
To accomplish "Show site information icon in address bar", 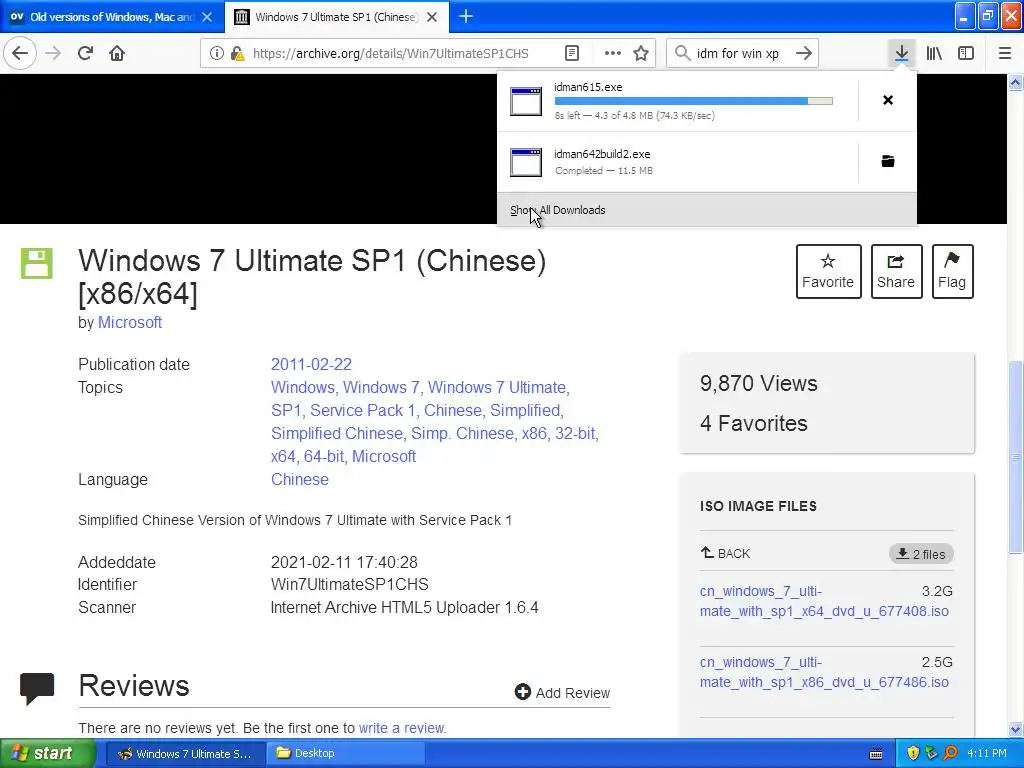I will pos(216,53).
